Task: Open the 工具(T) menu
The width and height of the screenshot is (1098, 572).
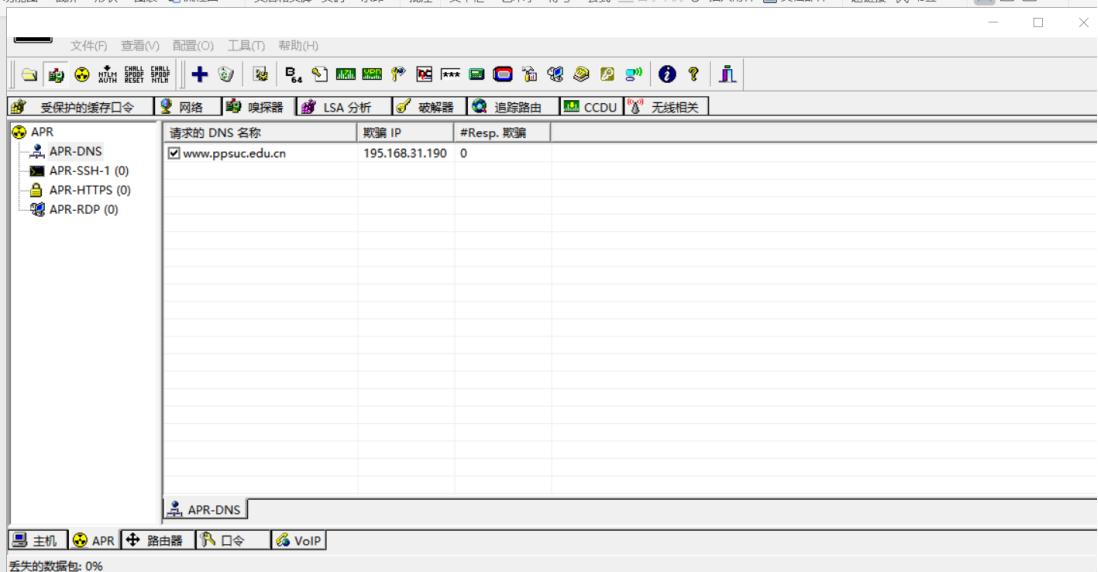Action: coord(246,46)
